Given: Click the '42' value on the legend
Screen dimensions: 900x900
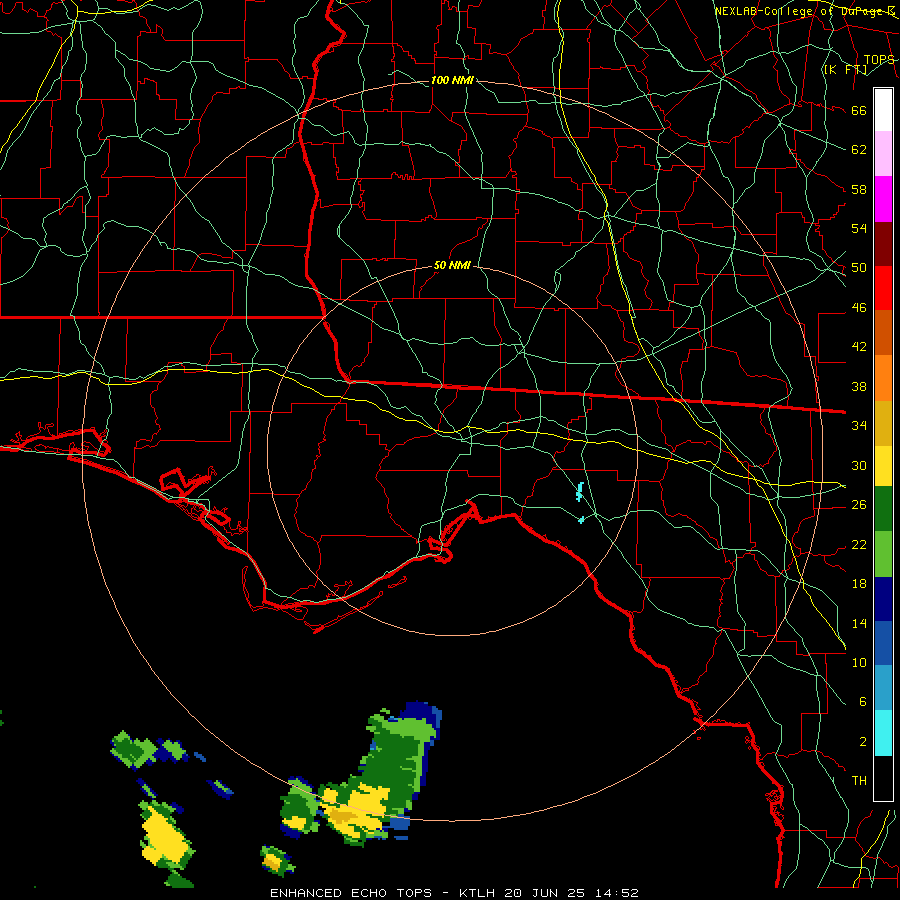Looking at the screenshot, I should (859, 346).
